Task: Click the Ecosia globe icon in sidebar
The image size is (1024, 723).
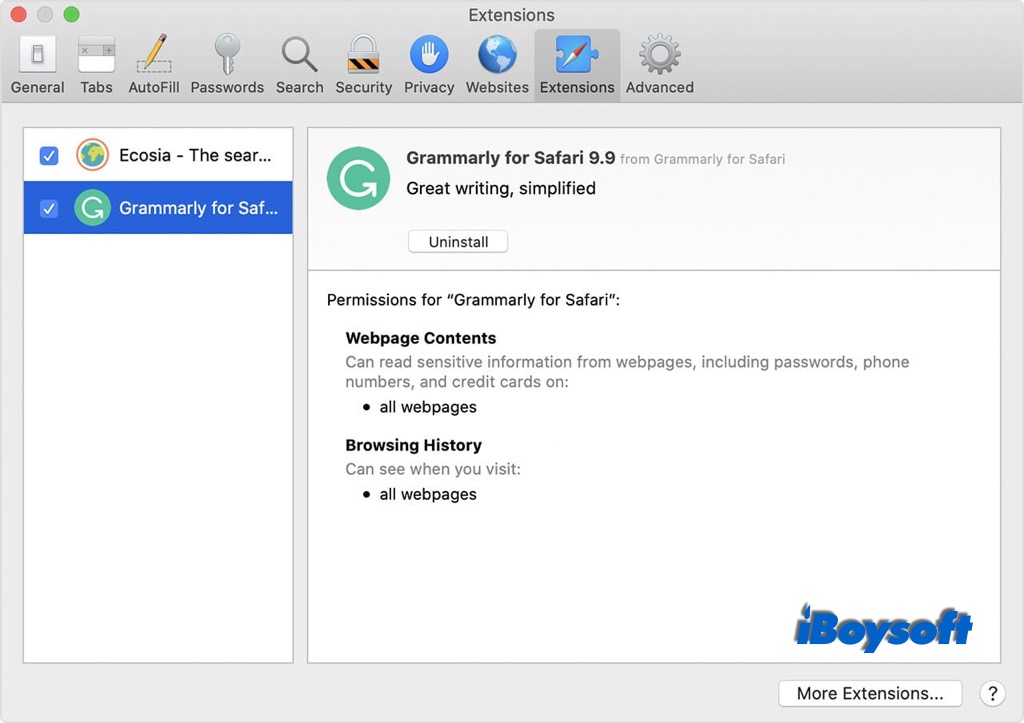Action: [92, 155]
